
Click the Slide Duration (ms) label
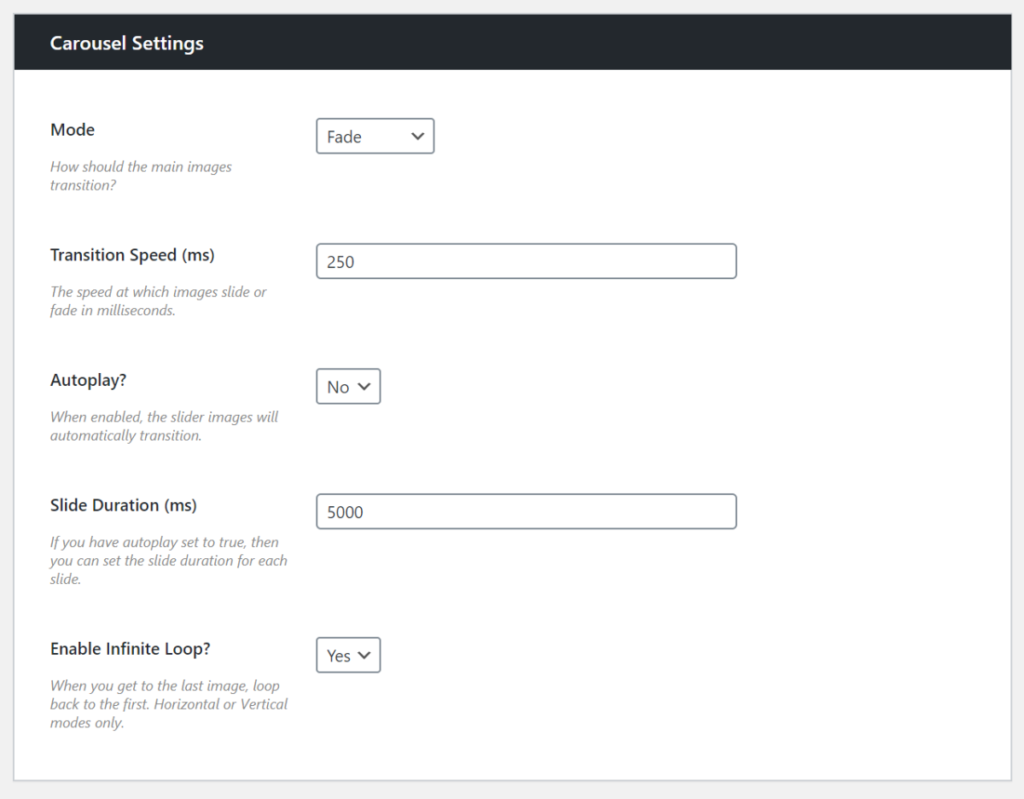[x=123, y=505]
